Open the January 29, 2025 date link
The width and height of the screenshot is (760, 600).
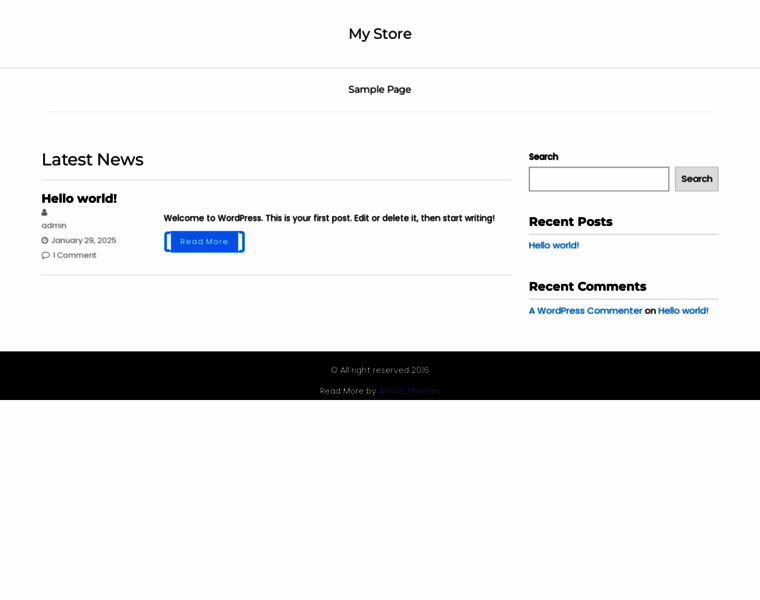click(x=83, y=240)
